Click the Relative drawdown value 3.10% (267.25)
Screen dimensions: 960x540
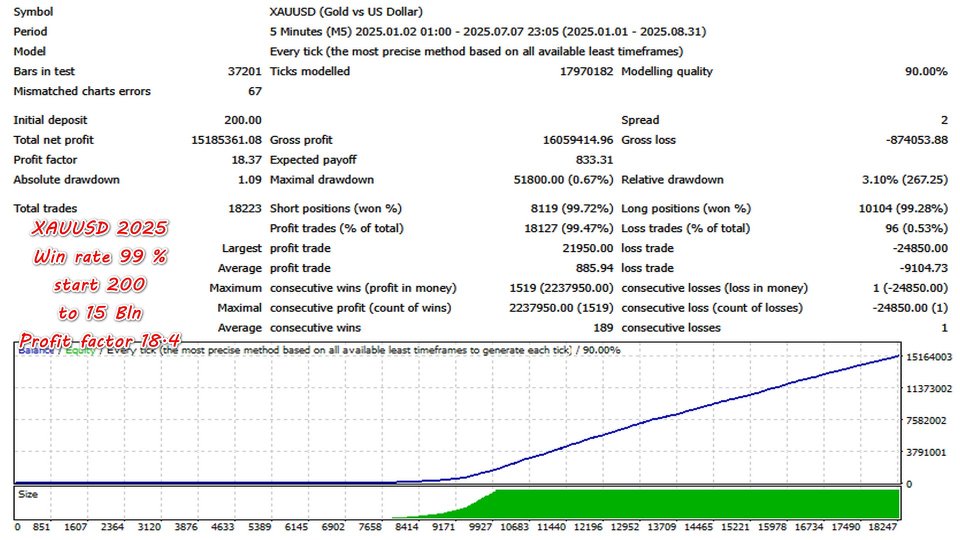(903, 180)
